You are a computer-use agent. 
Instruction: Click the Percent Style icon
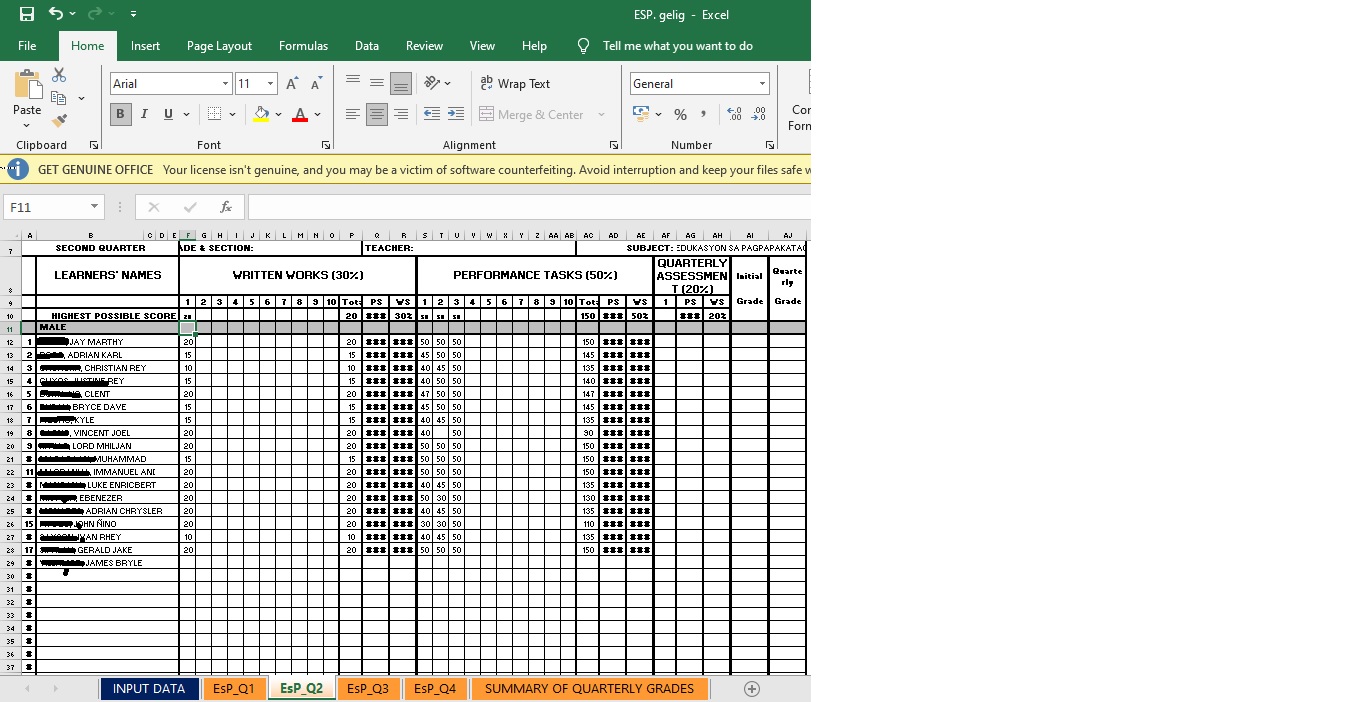680,115
